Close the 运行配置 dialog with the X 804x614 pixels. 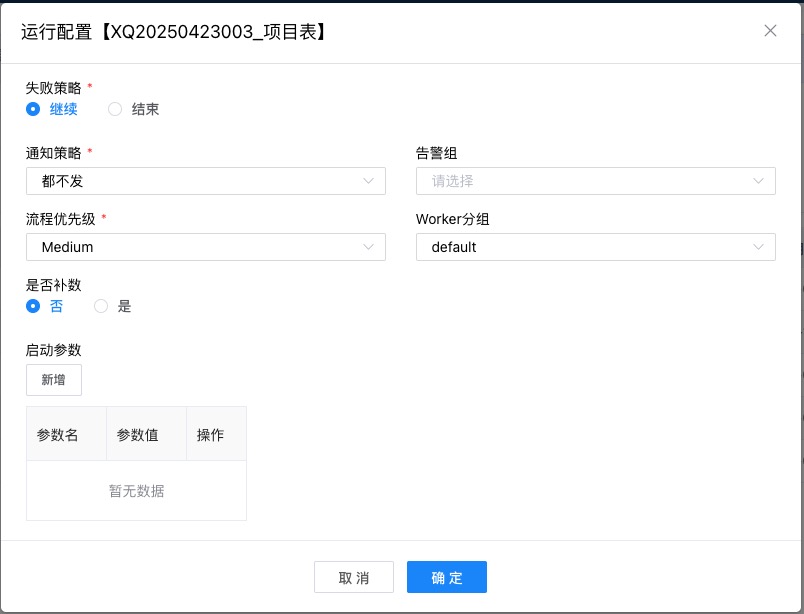tap(770, 31)
